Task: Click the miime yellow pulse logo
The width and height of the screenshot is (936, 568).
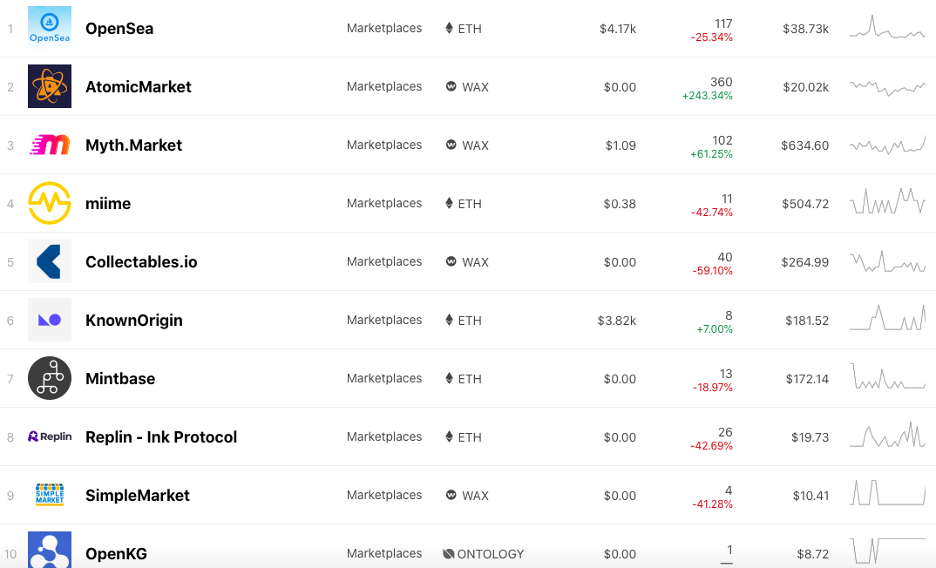Action: click(50, 203)
